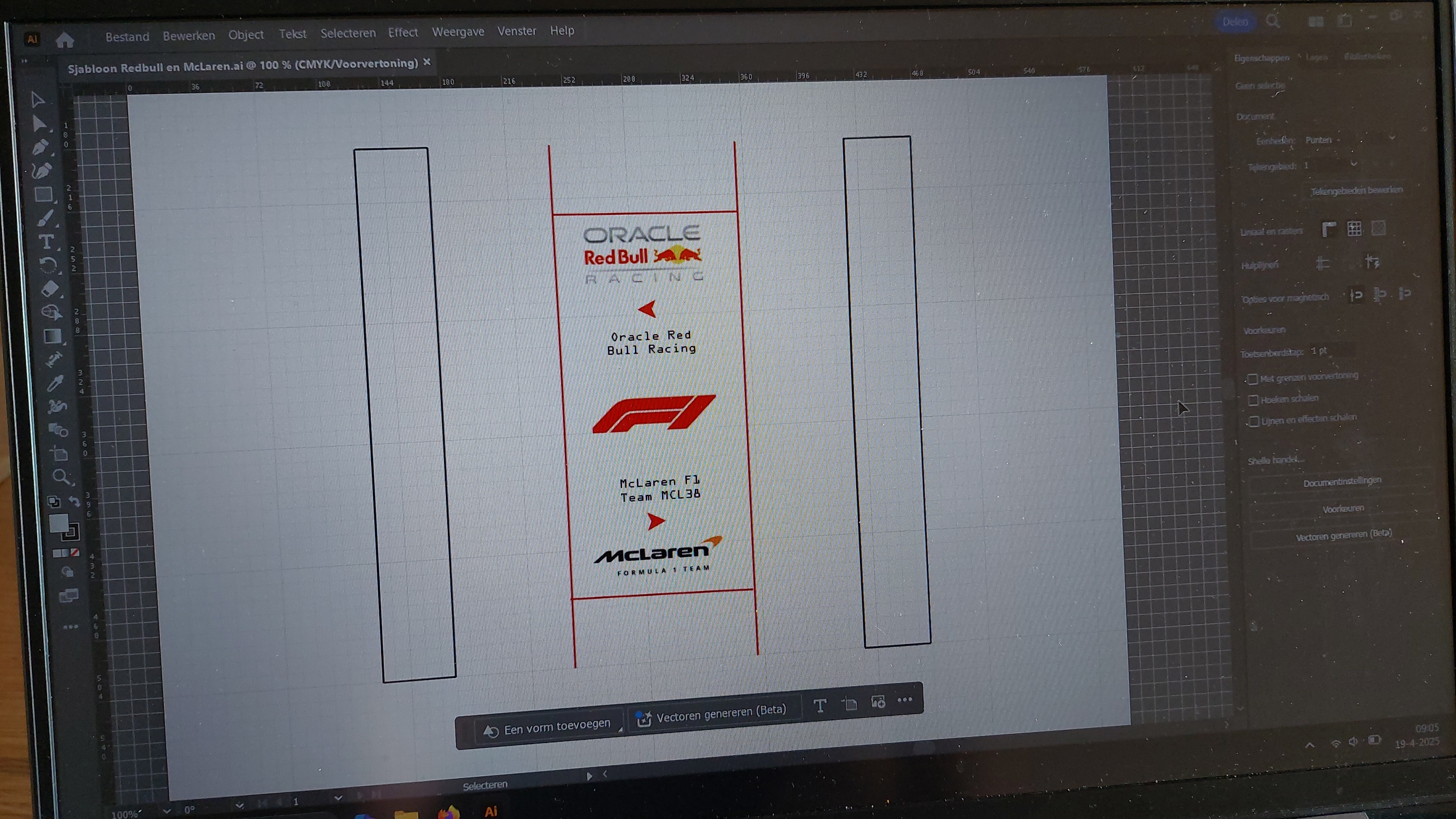Enable Met grenzen voorvertoning checkbox
The height and width of the screenshot is (819, 1456).
[x=1252, y=379]
